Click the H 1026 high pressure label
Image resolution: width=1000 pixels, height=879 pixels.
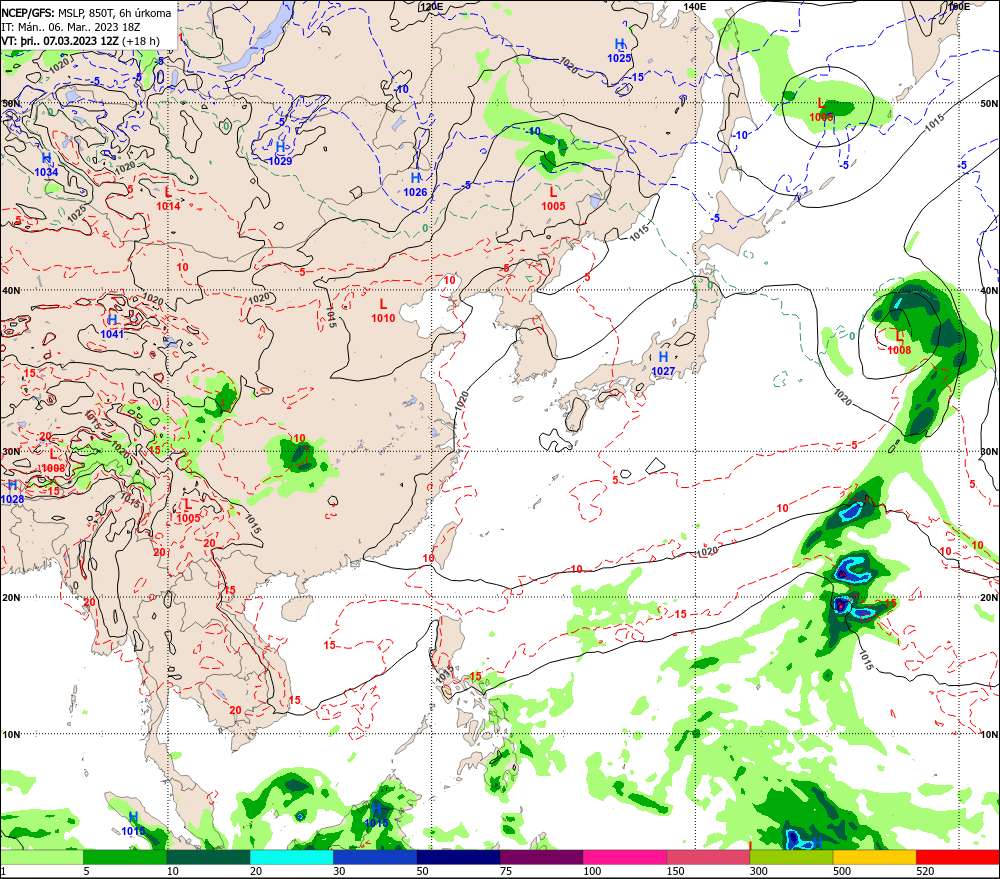coord(415,184)
